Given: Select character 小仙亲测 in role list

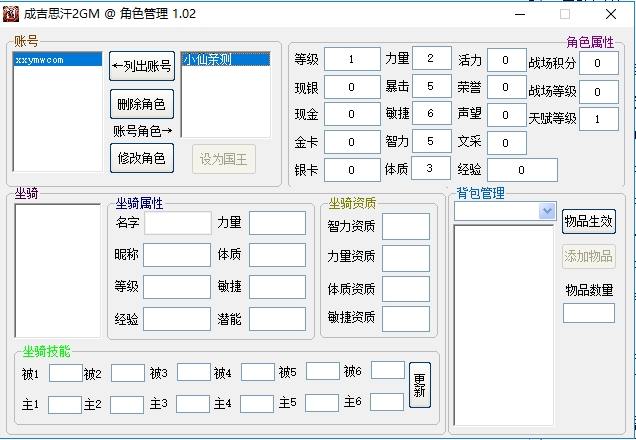Looking at the screenshot, I should [x=226, y=60].
